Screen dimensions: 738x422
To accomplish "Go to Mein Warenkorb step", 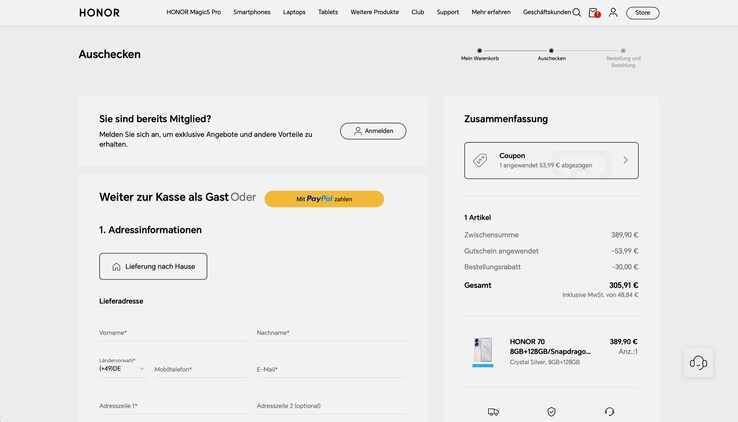I will coord(479,54).
